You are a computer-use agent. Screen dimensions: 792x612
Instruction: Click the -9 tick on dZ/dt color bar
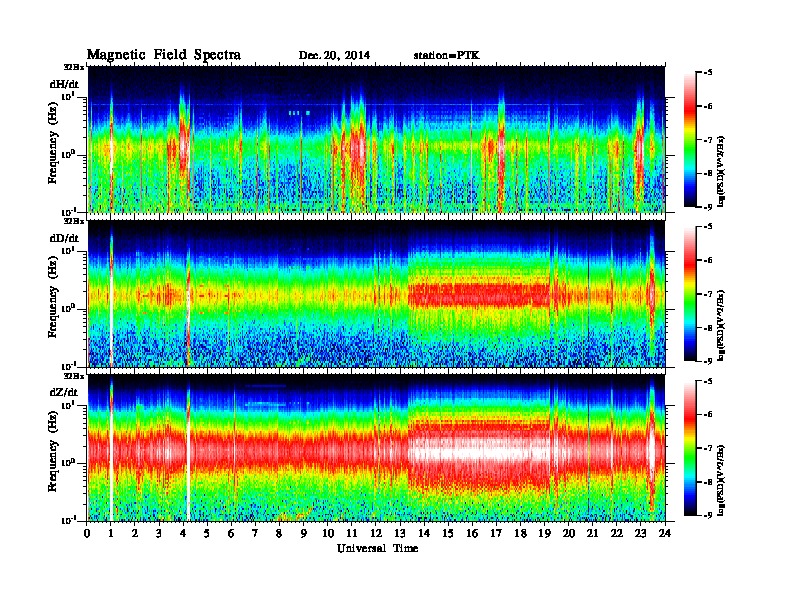pyautogui.click(x=708, y=516)
